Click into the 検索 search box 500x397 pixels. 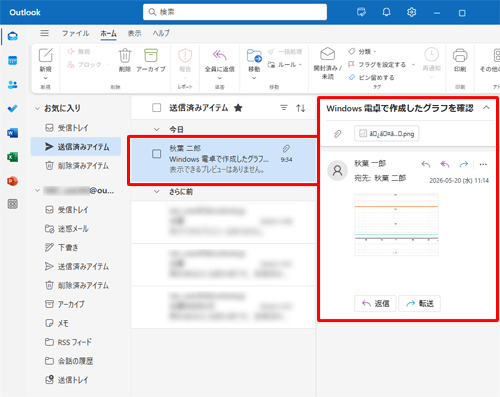(x=235, y=12)
